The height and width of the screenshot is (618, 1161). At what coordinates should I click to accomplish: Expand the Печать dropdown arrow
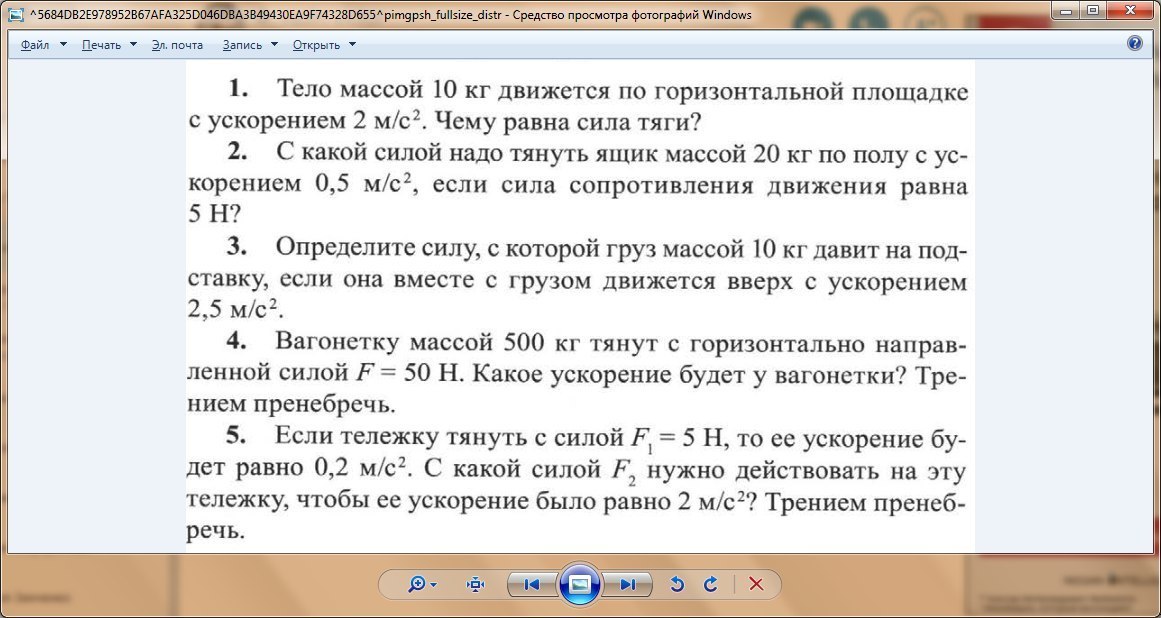tap(133, 44)
